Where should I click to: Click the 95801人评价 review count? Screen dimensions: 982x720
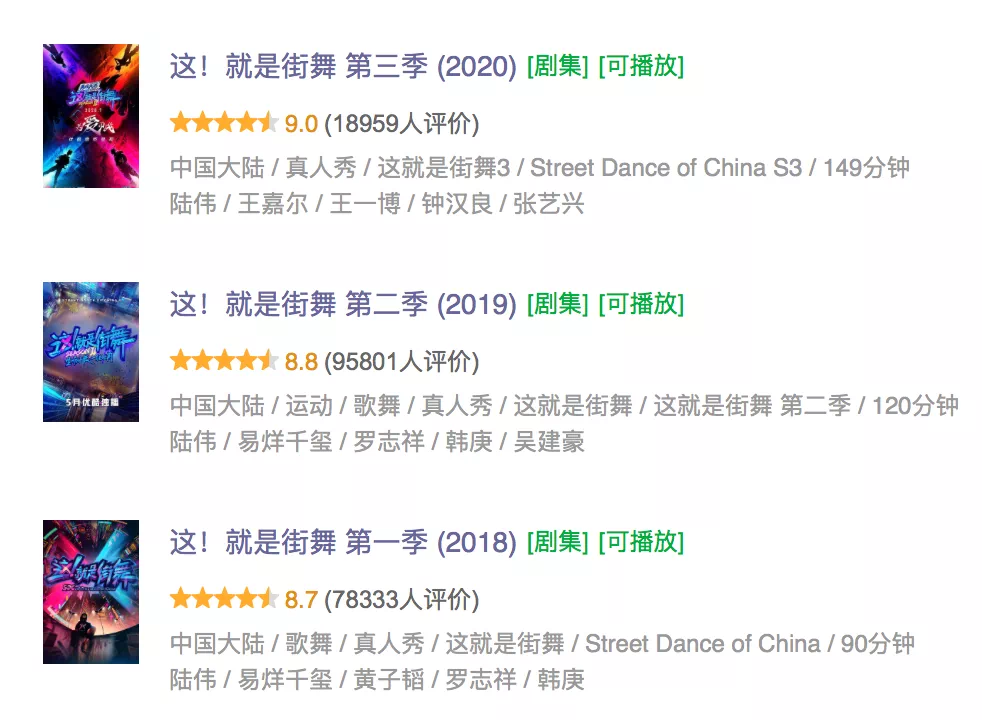pos(401,361)
